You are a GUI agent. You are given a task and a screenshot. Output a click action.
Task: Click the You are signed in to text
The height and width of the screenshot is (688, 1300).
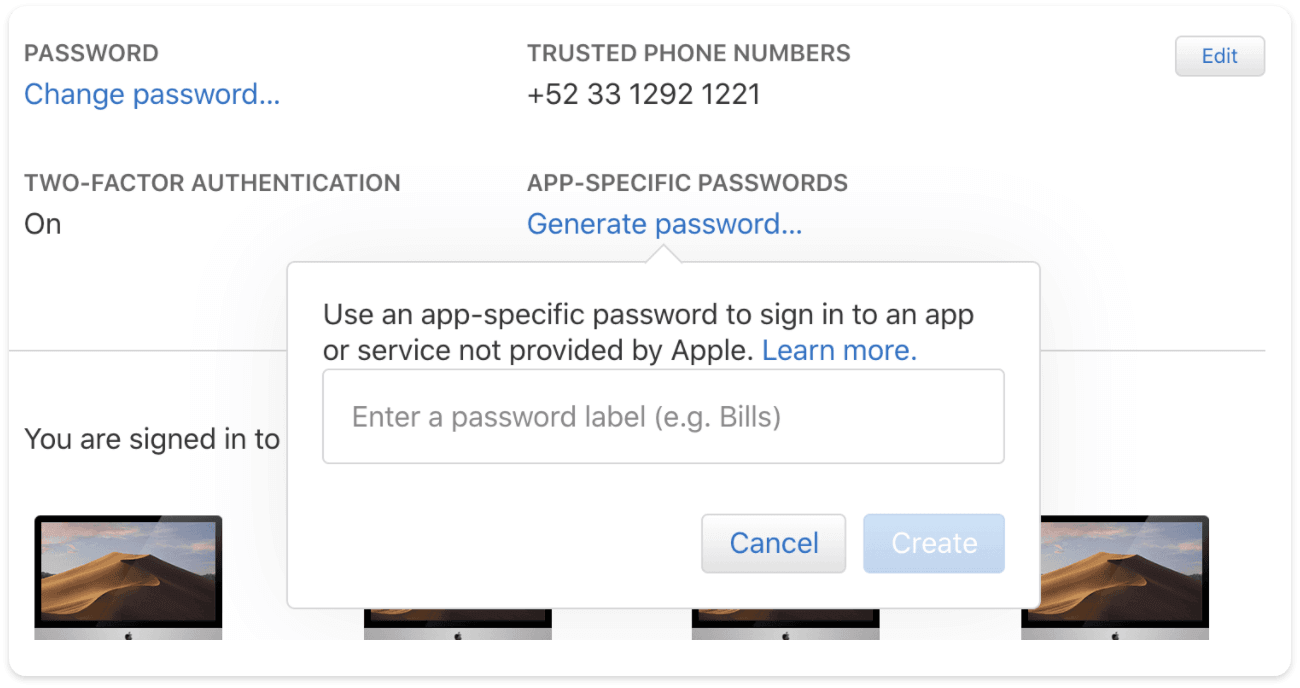click(x=152, y=439)
